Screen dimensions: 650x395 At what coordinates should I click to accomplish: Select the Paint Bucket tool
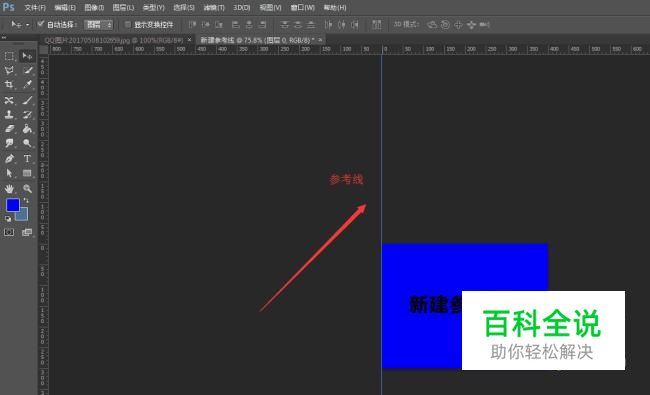[x=27, y=129]
